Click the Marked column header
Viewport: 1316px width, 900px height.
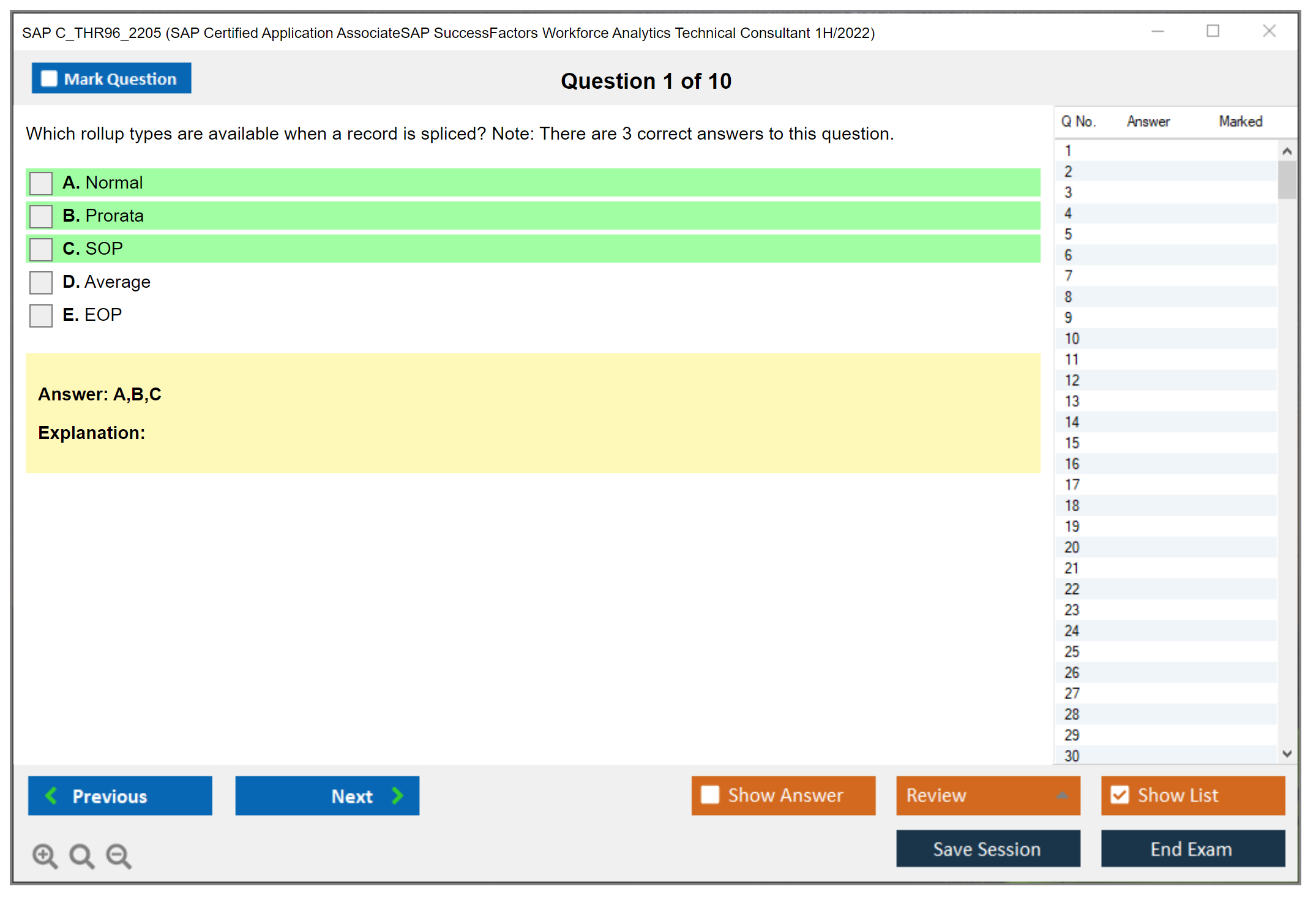point(1240,121)
